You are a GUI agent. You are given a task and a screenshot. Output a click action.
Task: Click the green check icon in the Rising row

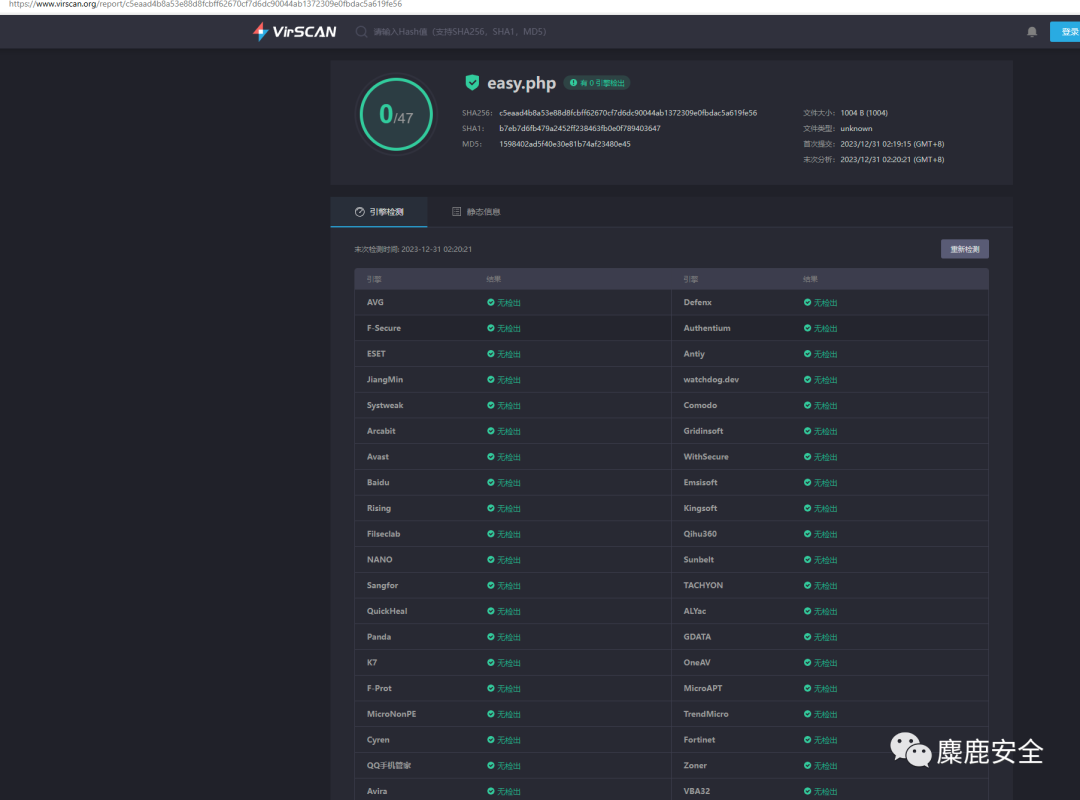click(x=490, y=508)
